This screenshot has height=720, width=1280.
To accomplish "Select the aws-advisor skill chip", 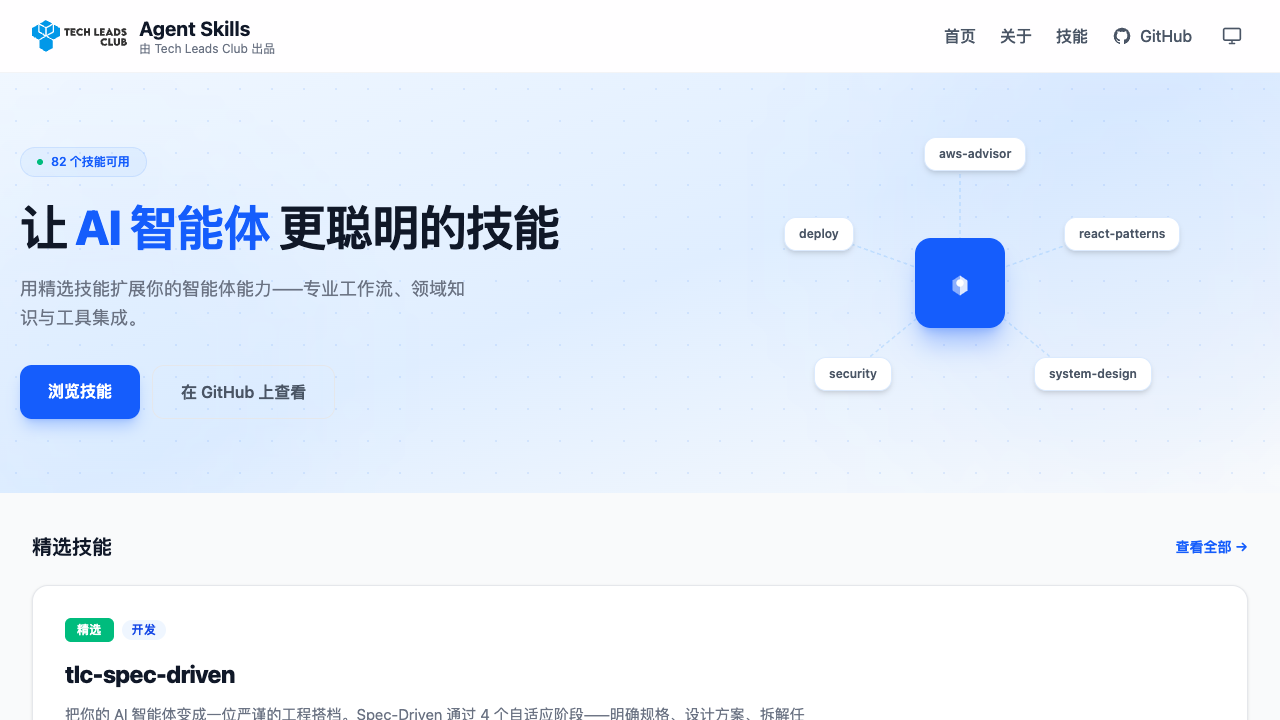I will pyautogui.click(x=975, y=154).
